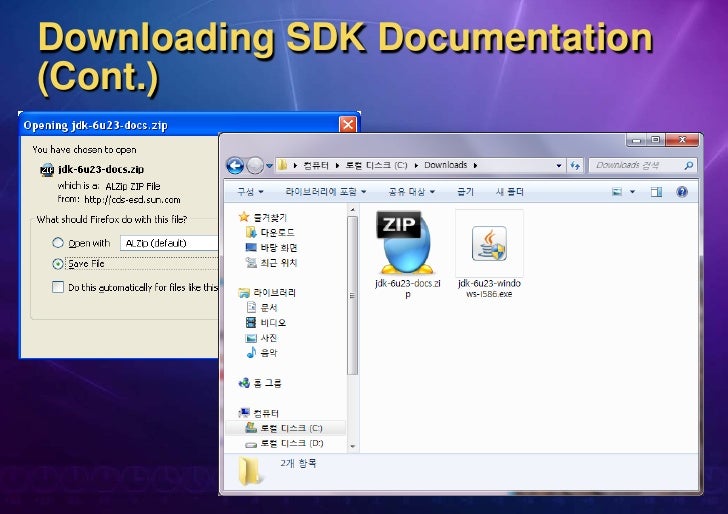Open 최근 위치 in navigation pane

click(x=271, y=262)
